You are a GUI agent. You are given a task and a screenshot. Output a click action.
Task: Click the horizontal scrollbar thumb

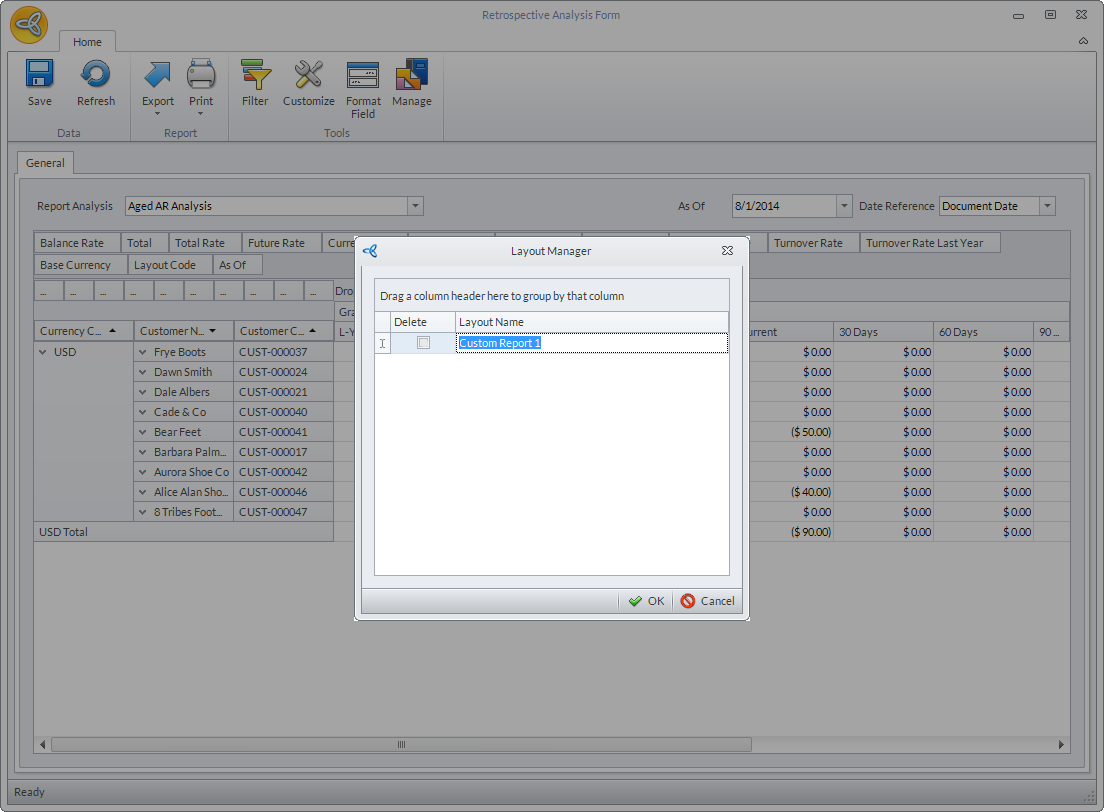point(401,745)
